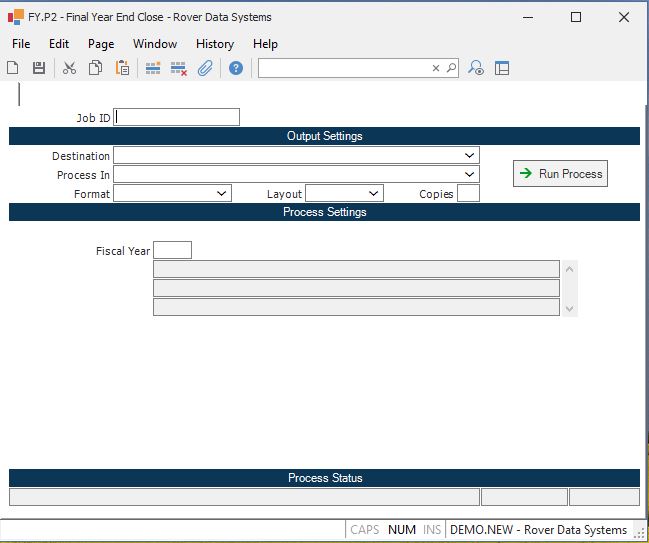Click the delete row toolbar icon
This screenshot has height=543, width=649.
point(179,68)
